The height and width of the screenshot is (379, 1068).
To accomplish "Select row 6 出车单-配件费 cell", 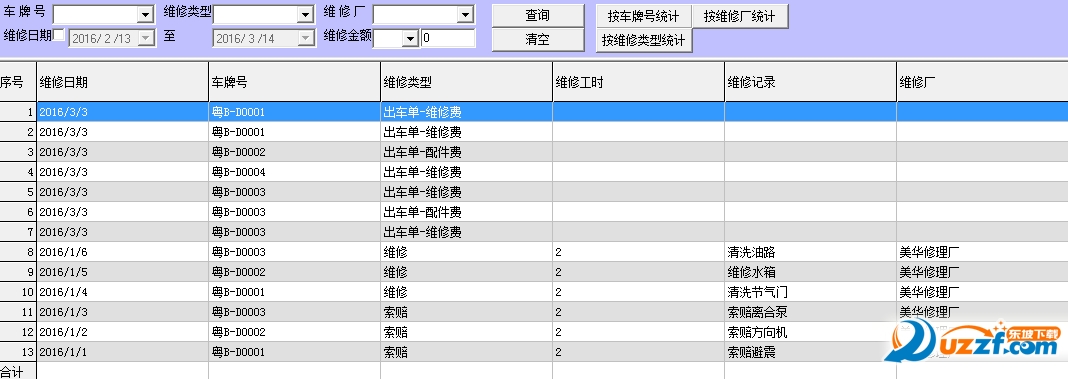I will (467, 212).
